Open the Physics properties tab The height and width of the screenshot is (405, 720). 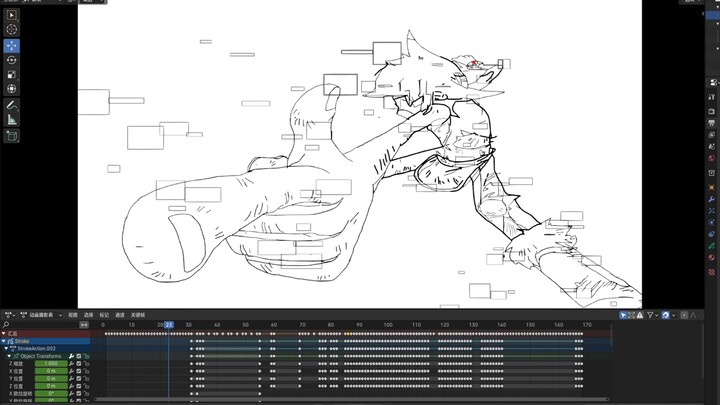pyautogui.click(x=711, y=222)
